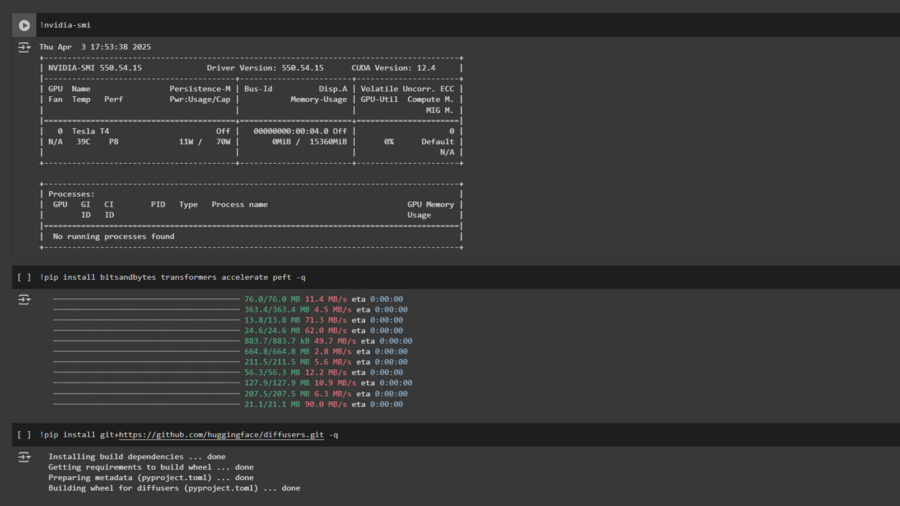
Task: Click the 76.0/76.0 MB download progress bar
Action: 146,299
